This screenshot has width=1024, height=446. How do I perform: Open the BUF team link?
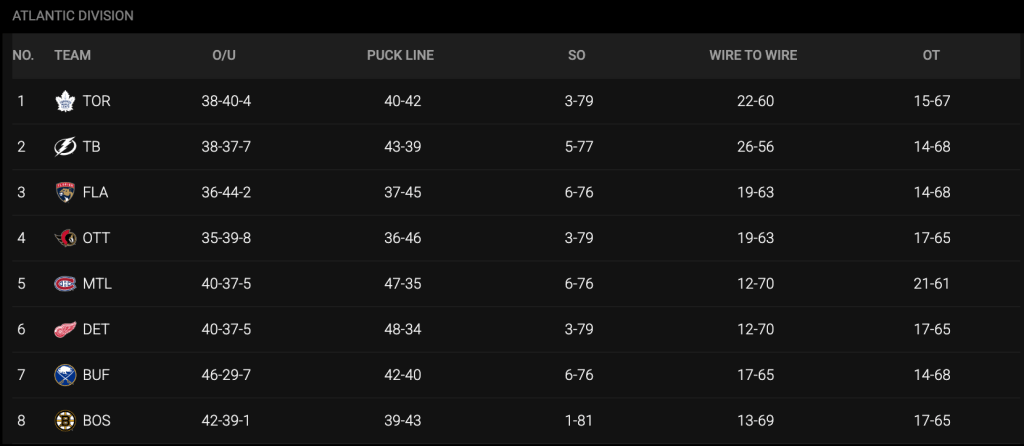(x=97, y=375)
